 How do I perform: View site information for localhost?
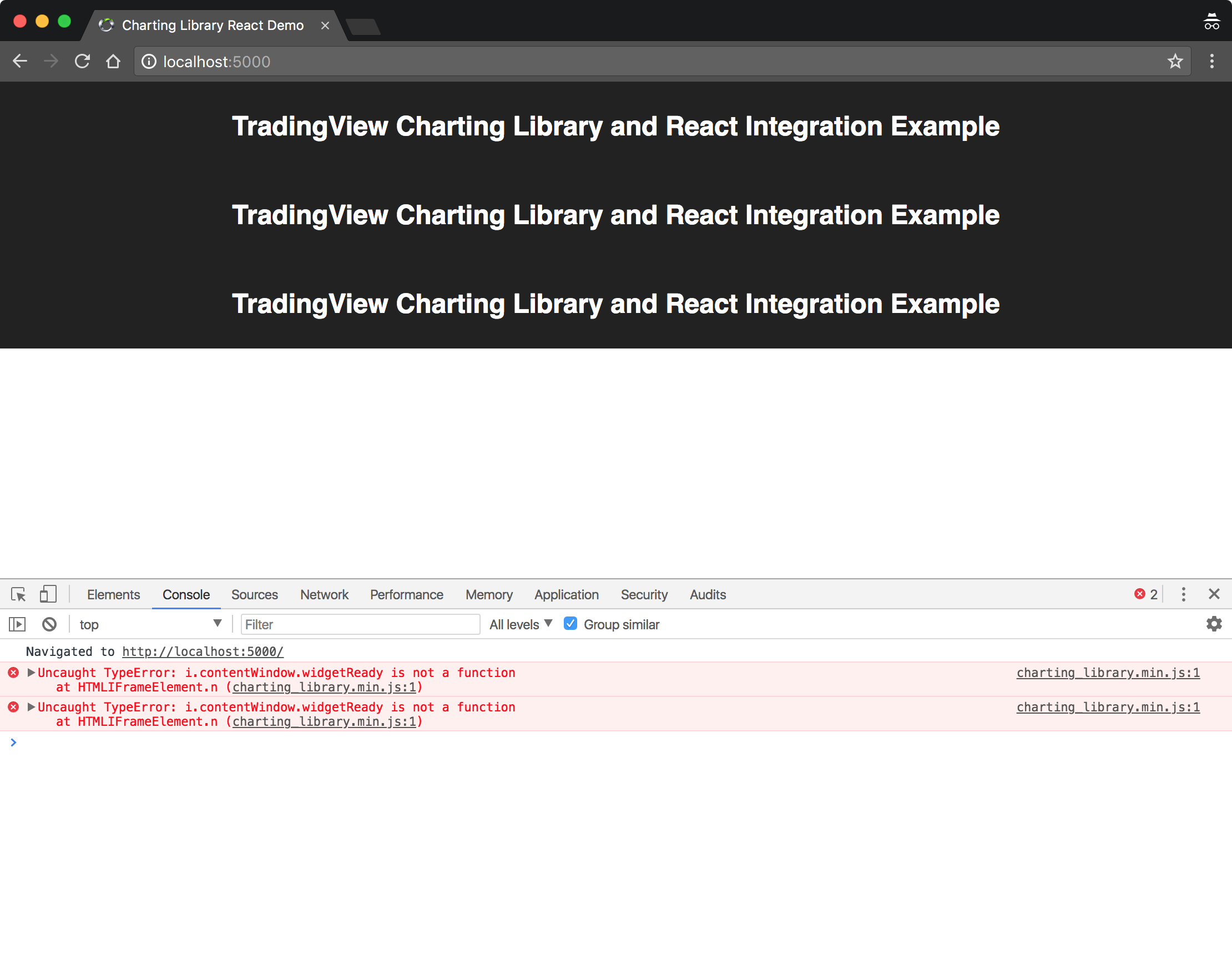pos(149,62)
